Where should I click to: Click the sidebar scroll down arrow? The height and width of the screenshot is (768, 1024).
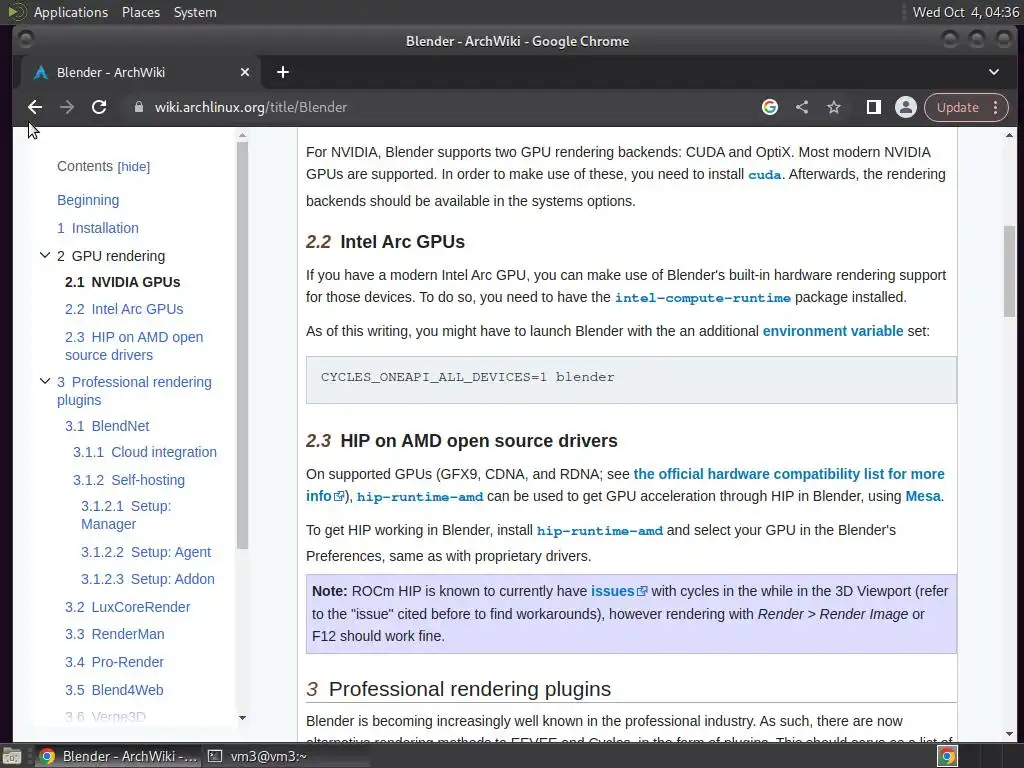pos(242,718)
